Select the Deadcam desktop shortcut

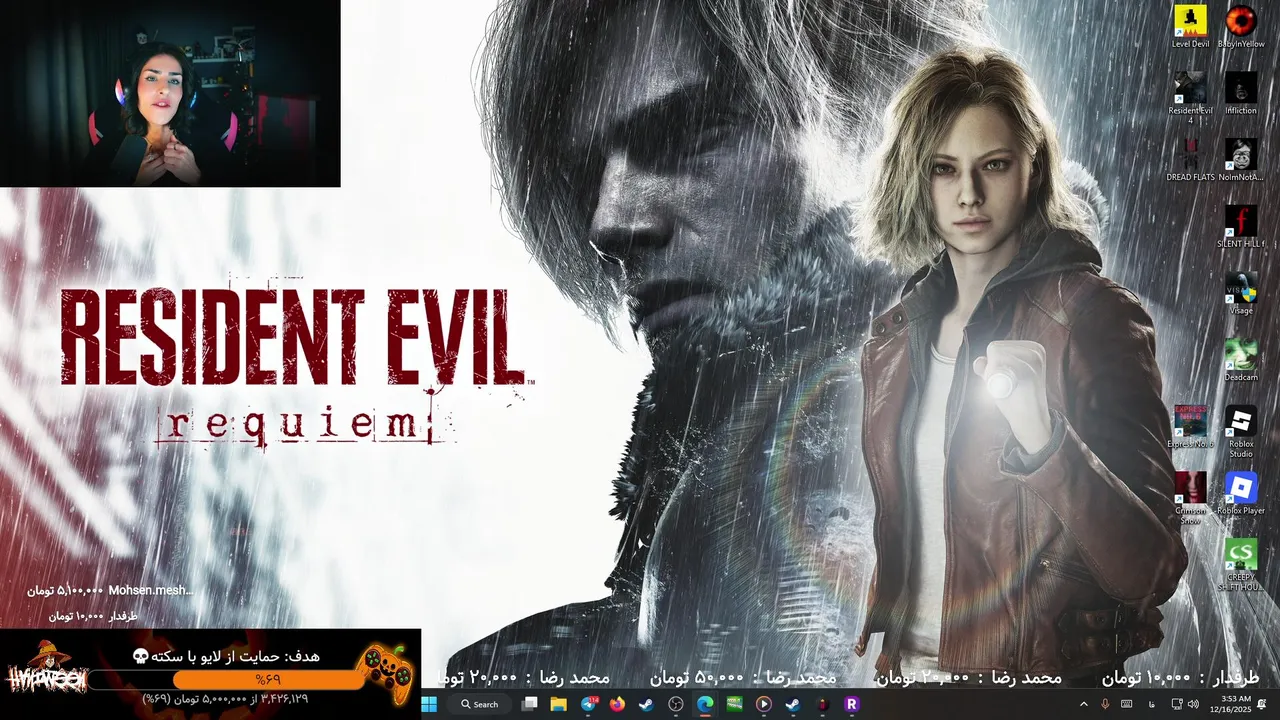1241,360
